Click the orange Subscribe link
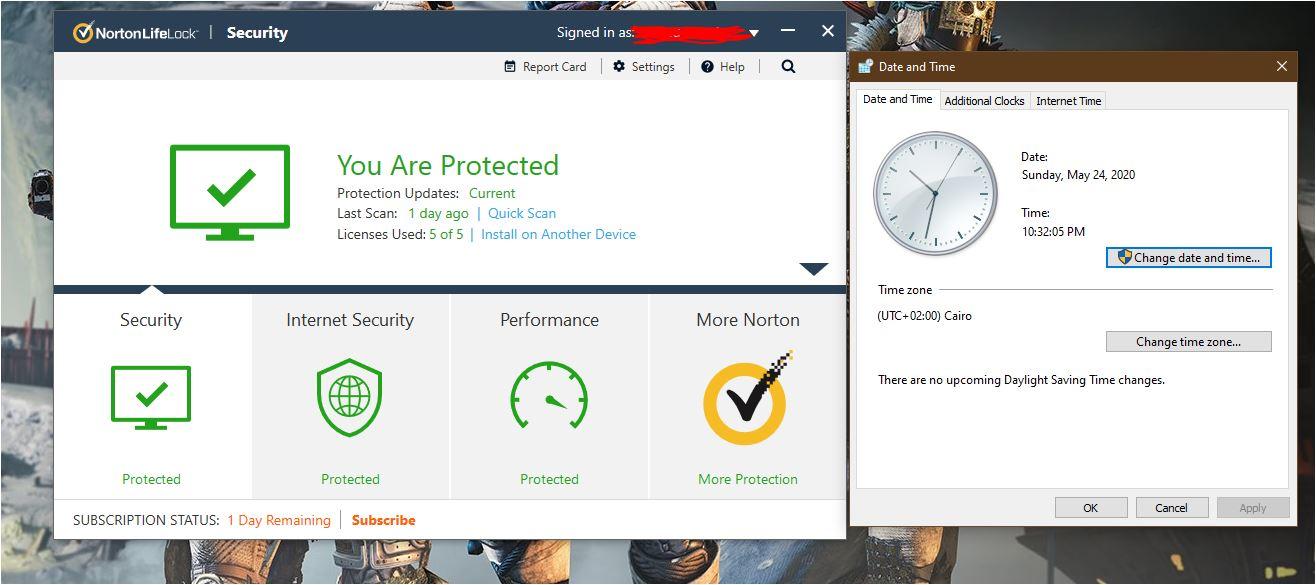The width and height of the screenshot is (1316, 585). click(383, 520)
